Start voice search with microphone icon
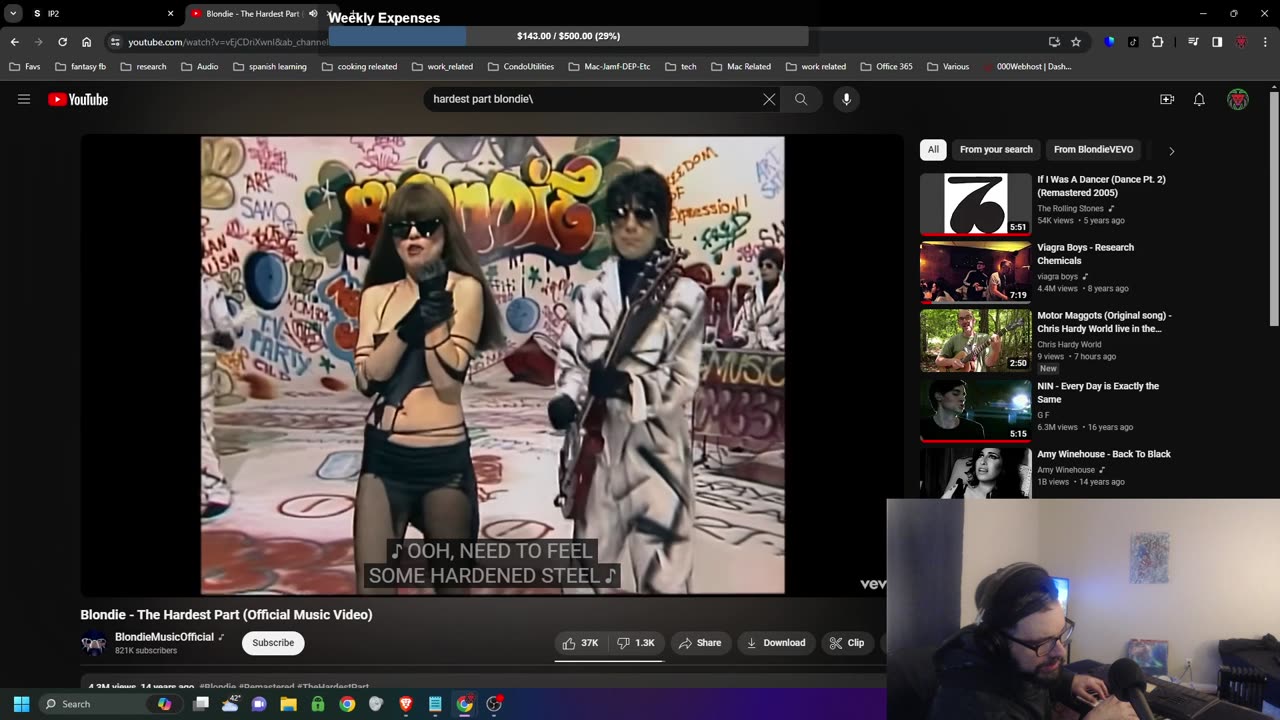1280x720 pixels. [x=846, y=99]
